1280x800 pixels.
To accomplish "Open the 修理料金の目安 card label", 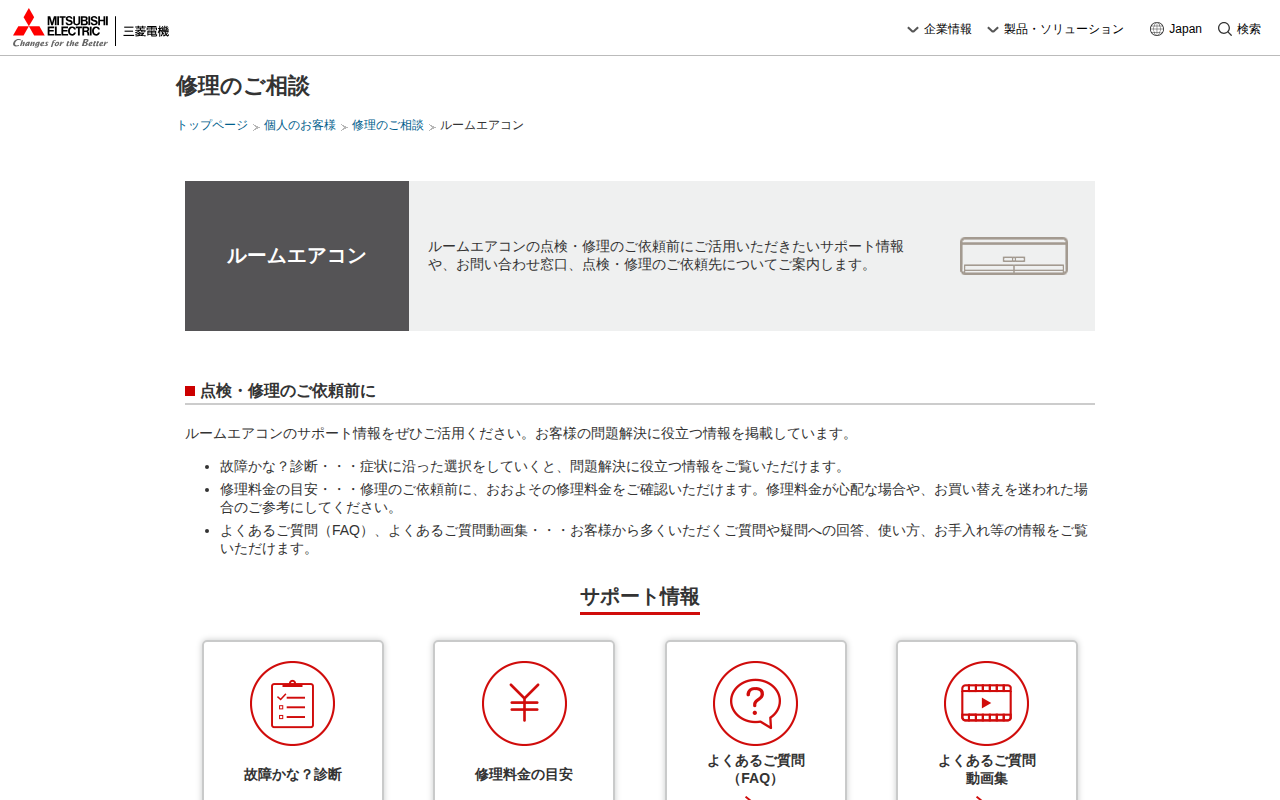I will (524, 774).
